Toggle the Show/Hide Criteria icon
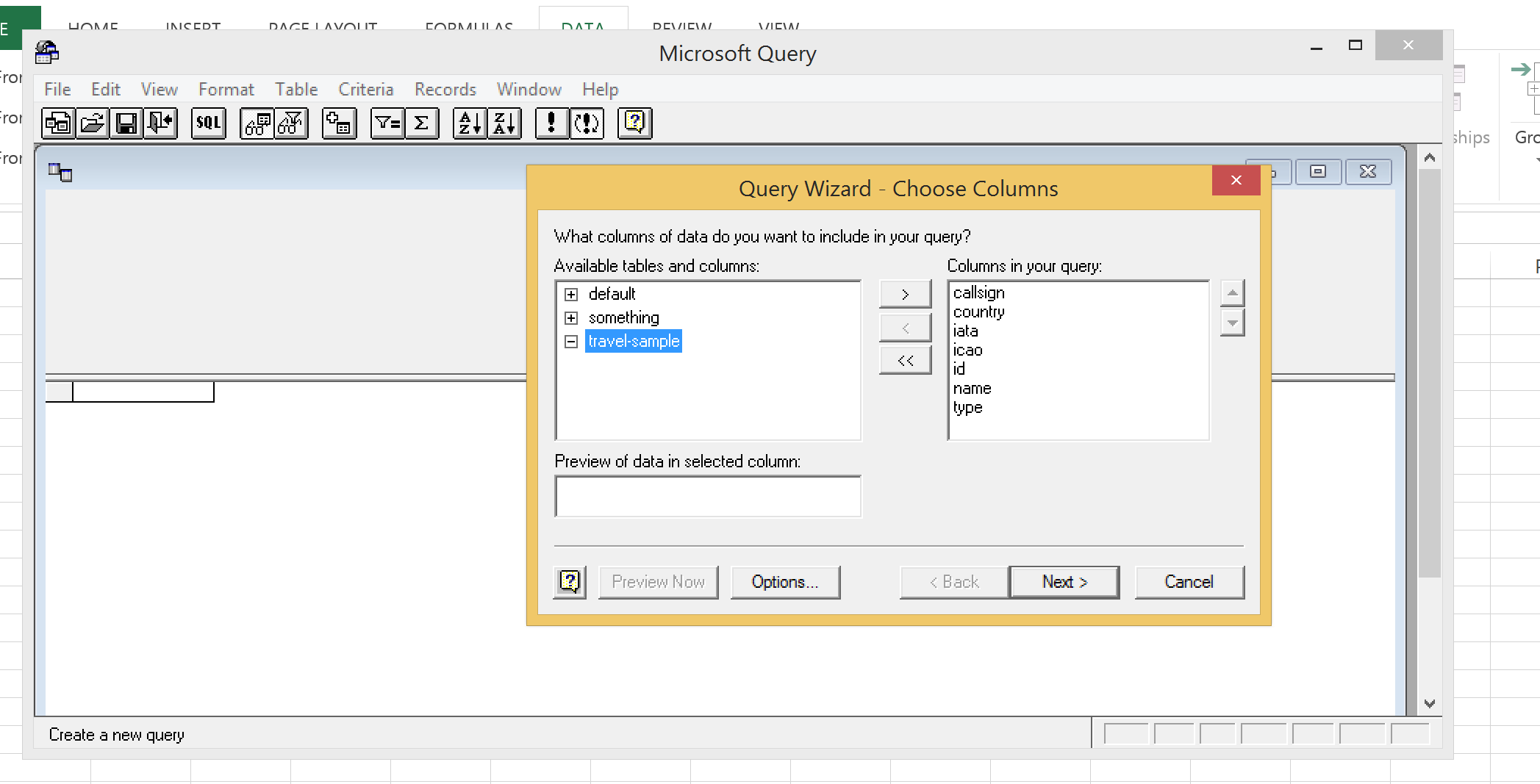 click(291, 123)
